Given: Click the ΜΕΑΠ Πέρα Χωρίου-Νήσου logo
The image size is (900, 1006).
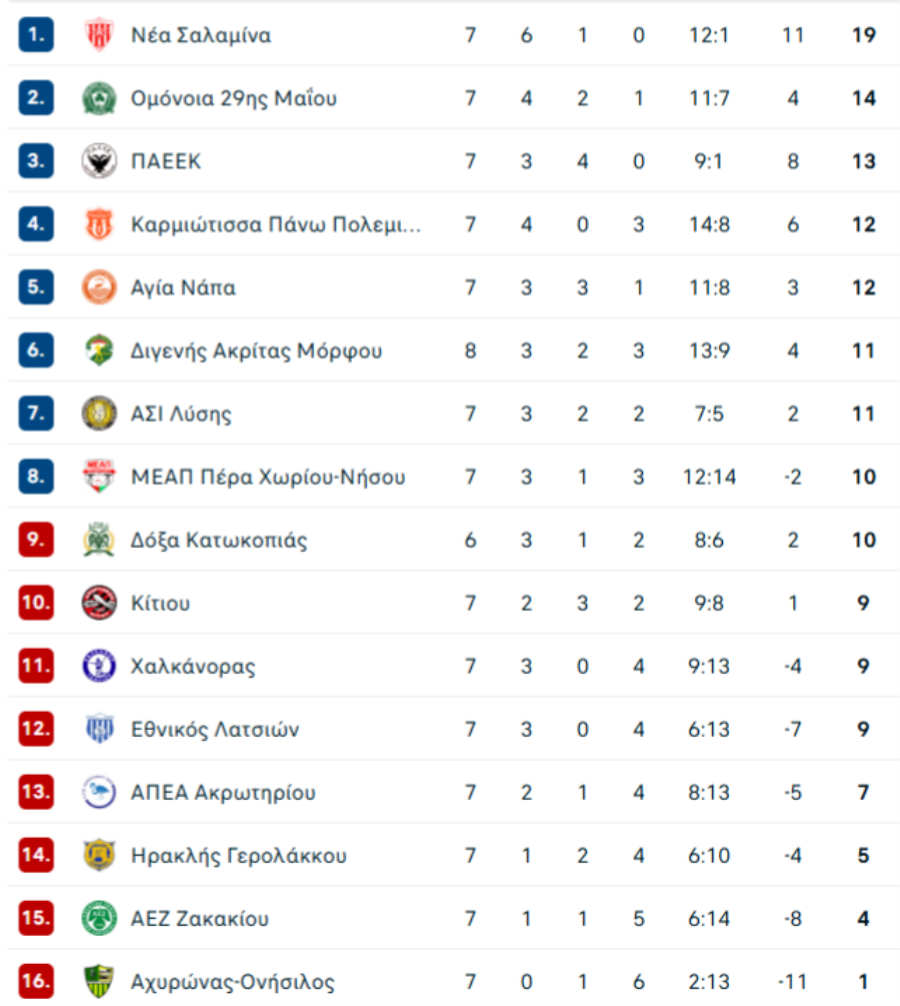Looking at the screenshot, I should pyautogui.click(x=99, y=477).
